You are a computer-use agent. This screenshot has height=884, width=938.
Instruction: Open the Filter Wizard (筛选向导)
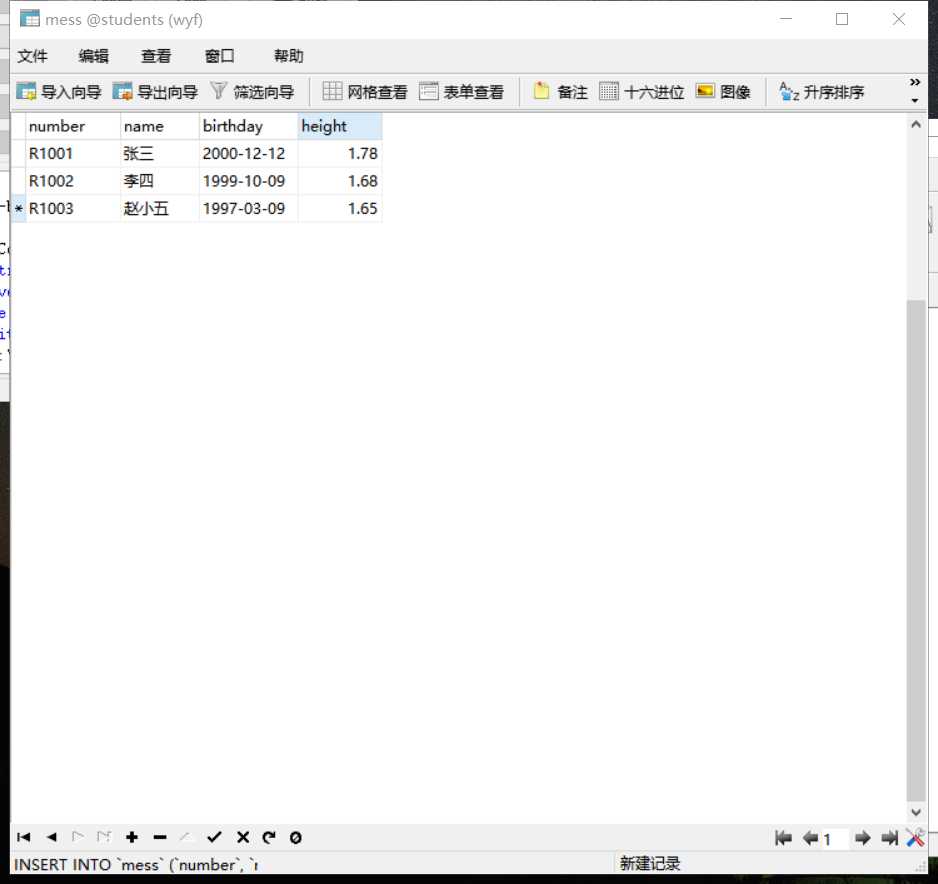(x=252, y=92)
